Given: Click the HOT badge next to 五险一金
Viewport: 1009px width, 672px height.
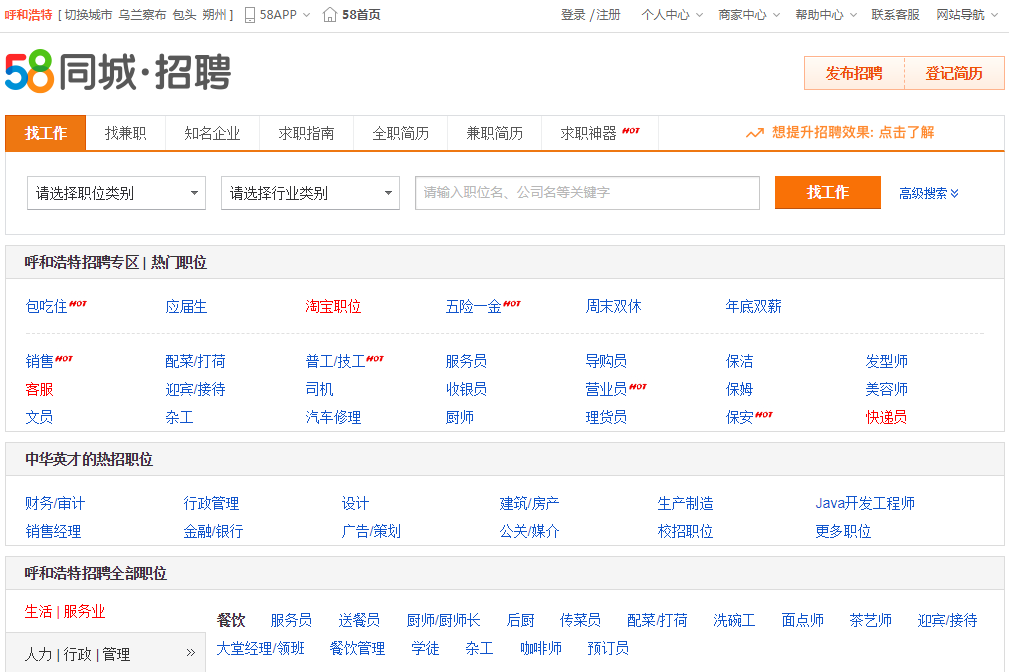Looking at the screenshot, I should 512,303.
